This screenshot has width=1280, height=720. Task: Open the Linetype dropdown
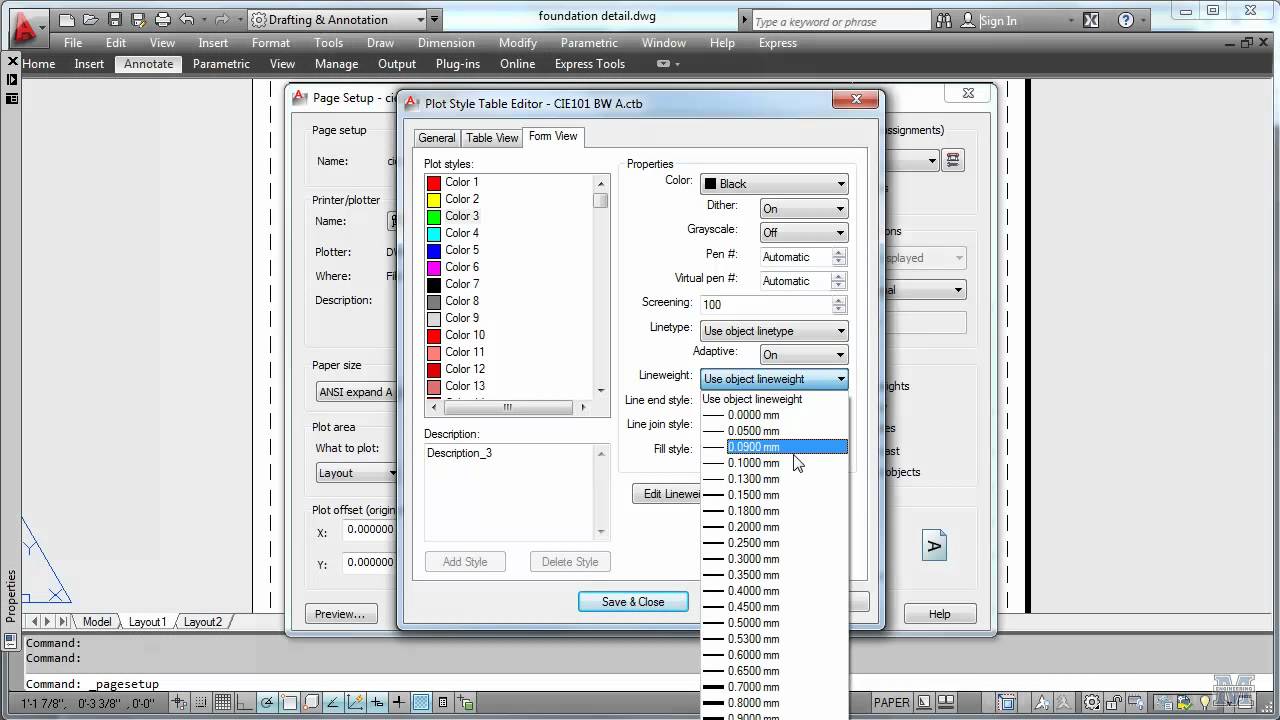tap(774, 330)
